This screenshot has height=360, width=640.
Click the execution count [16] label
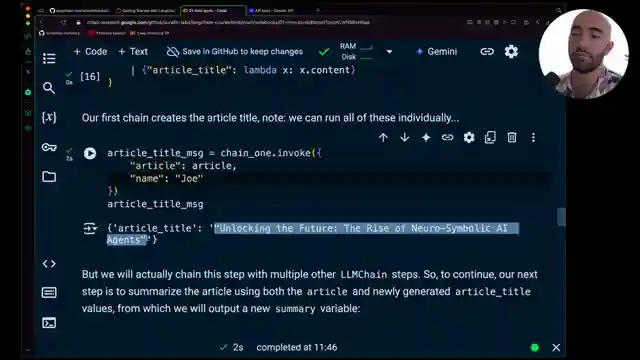coord(90,76)
